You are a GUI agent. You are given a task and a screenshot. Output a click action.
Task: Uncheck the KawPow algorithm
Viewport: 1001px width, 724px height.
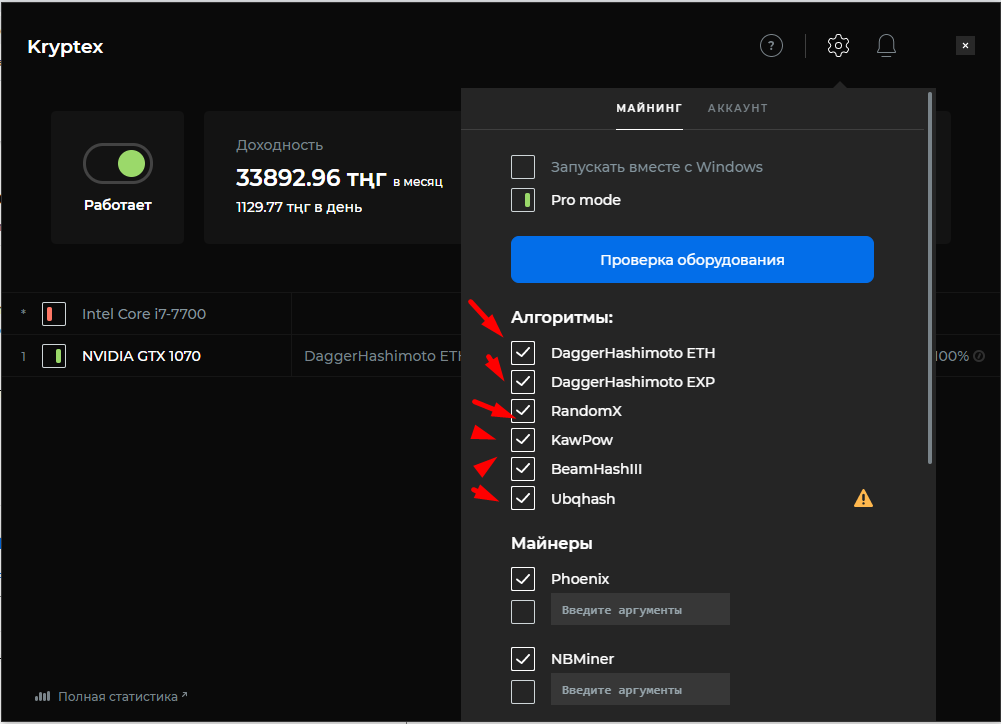523,440
